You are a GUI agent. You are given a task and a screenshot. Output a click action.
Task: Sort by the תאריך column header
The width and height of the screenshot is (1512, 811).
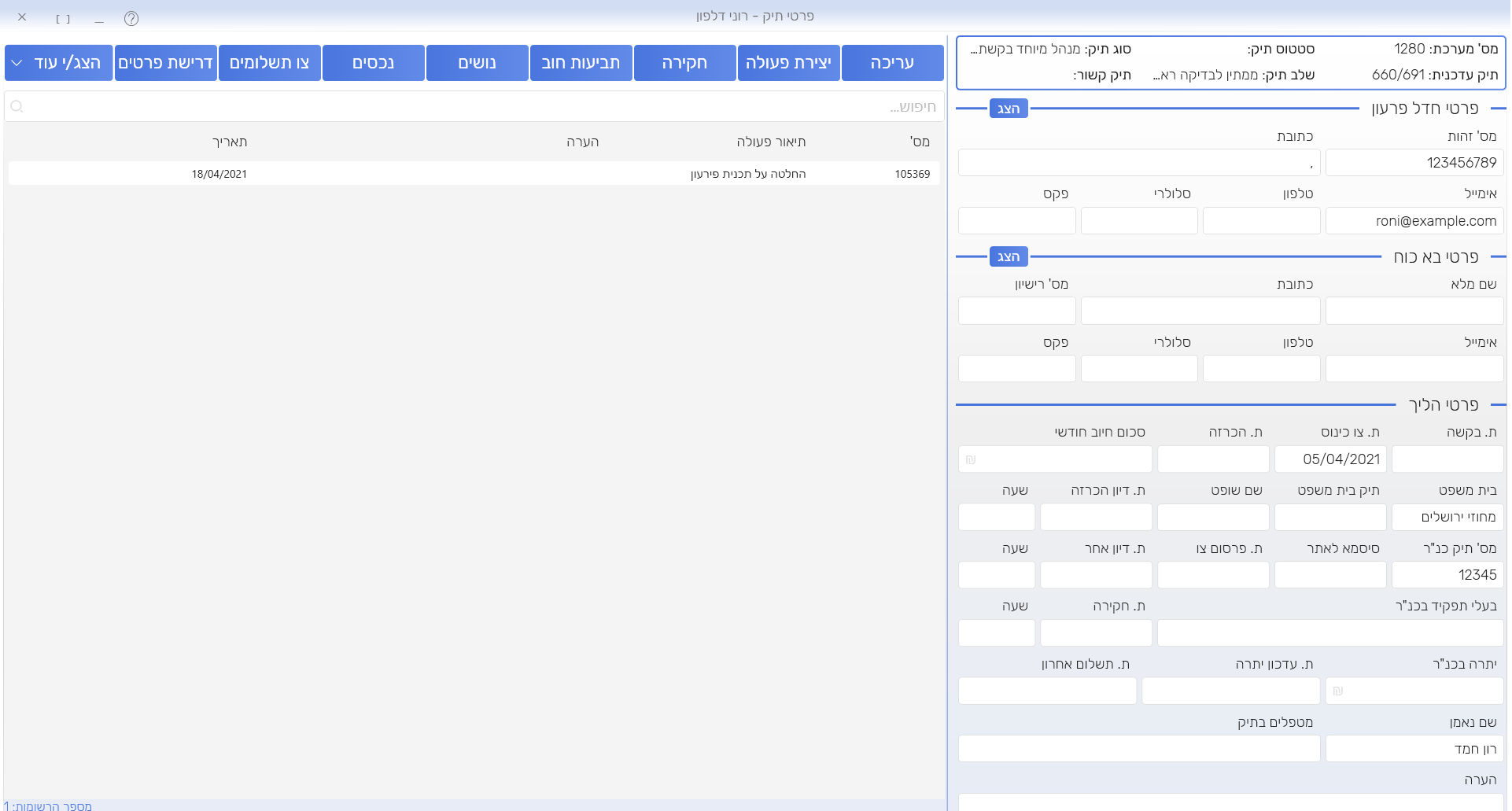click(x=230, y=142)
